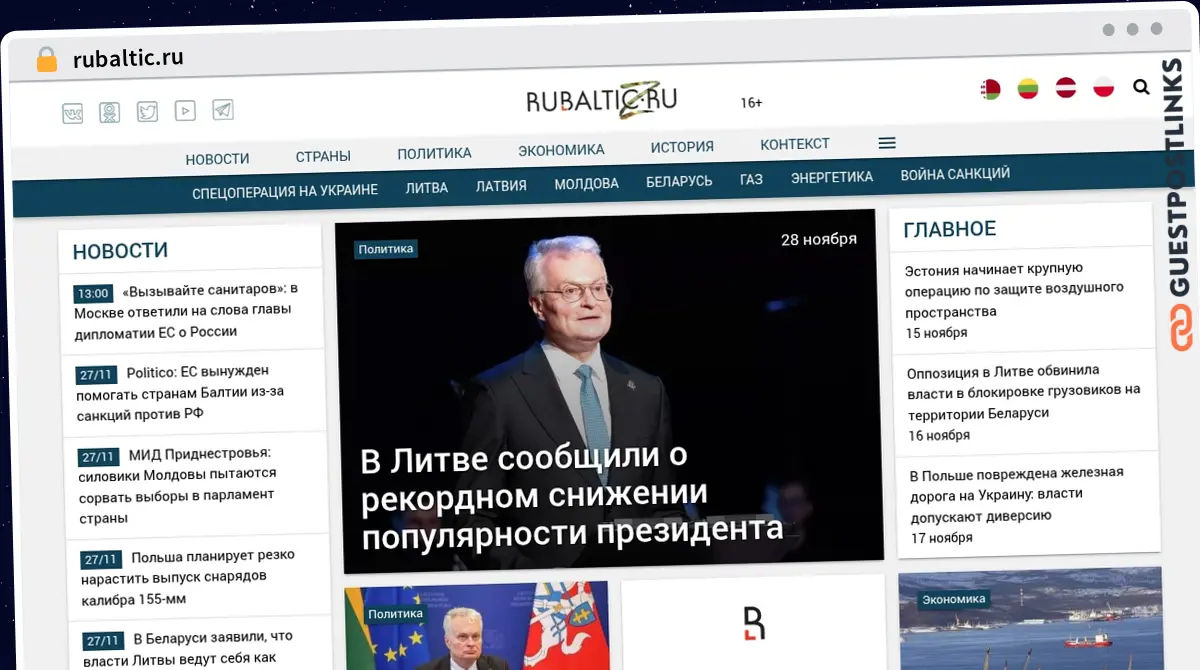Click the RuBaltic.ru site logo

tap(602, 100)
